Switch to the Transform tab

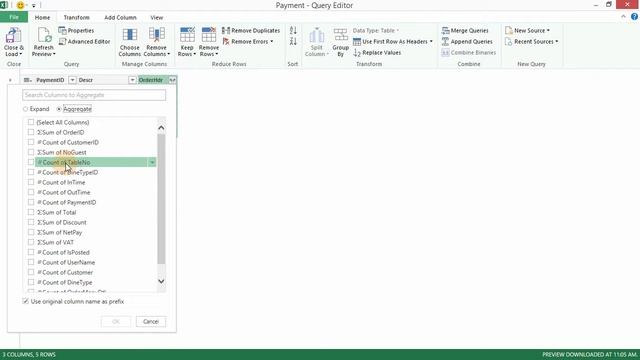point(77,17)
